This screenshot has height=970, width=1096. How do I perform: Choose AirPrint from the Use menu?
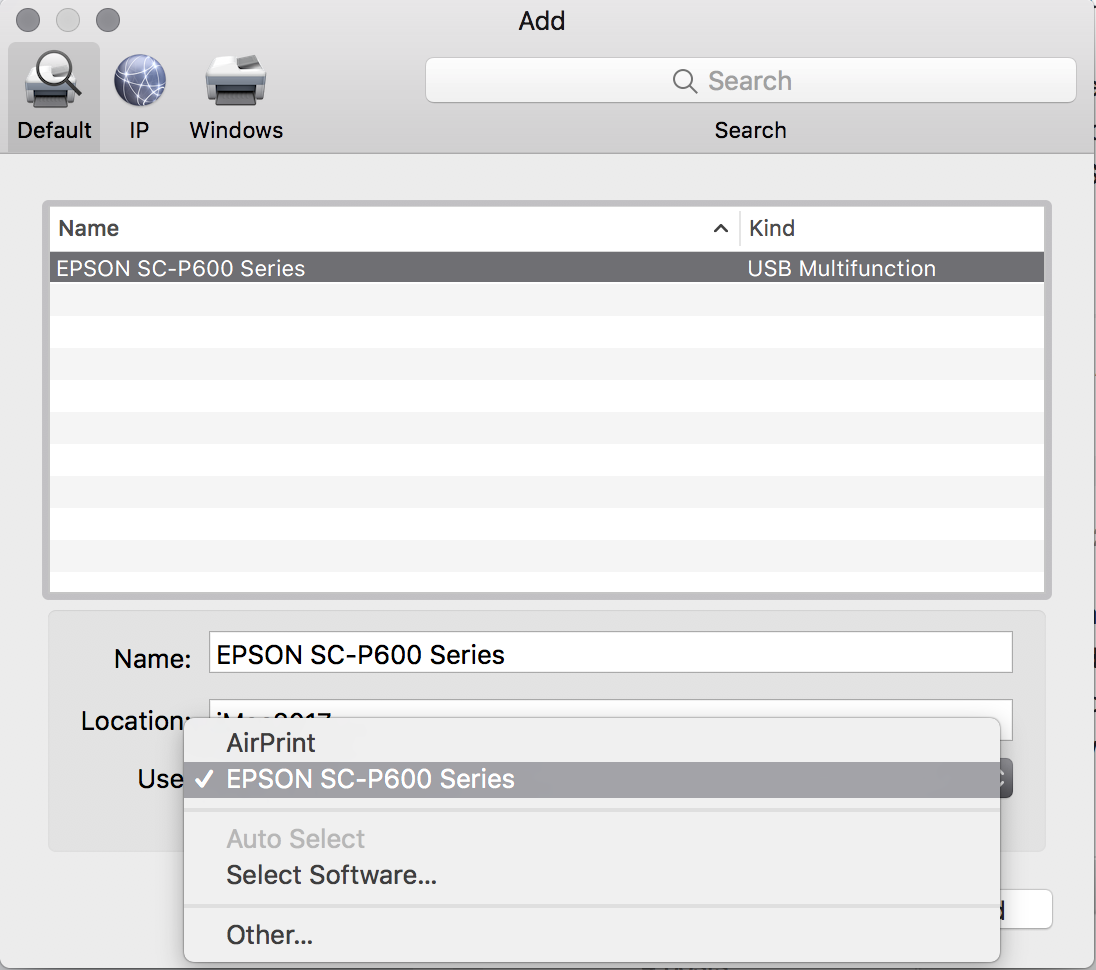tap(591, 743)
